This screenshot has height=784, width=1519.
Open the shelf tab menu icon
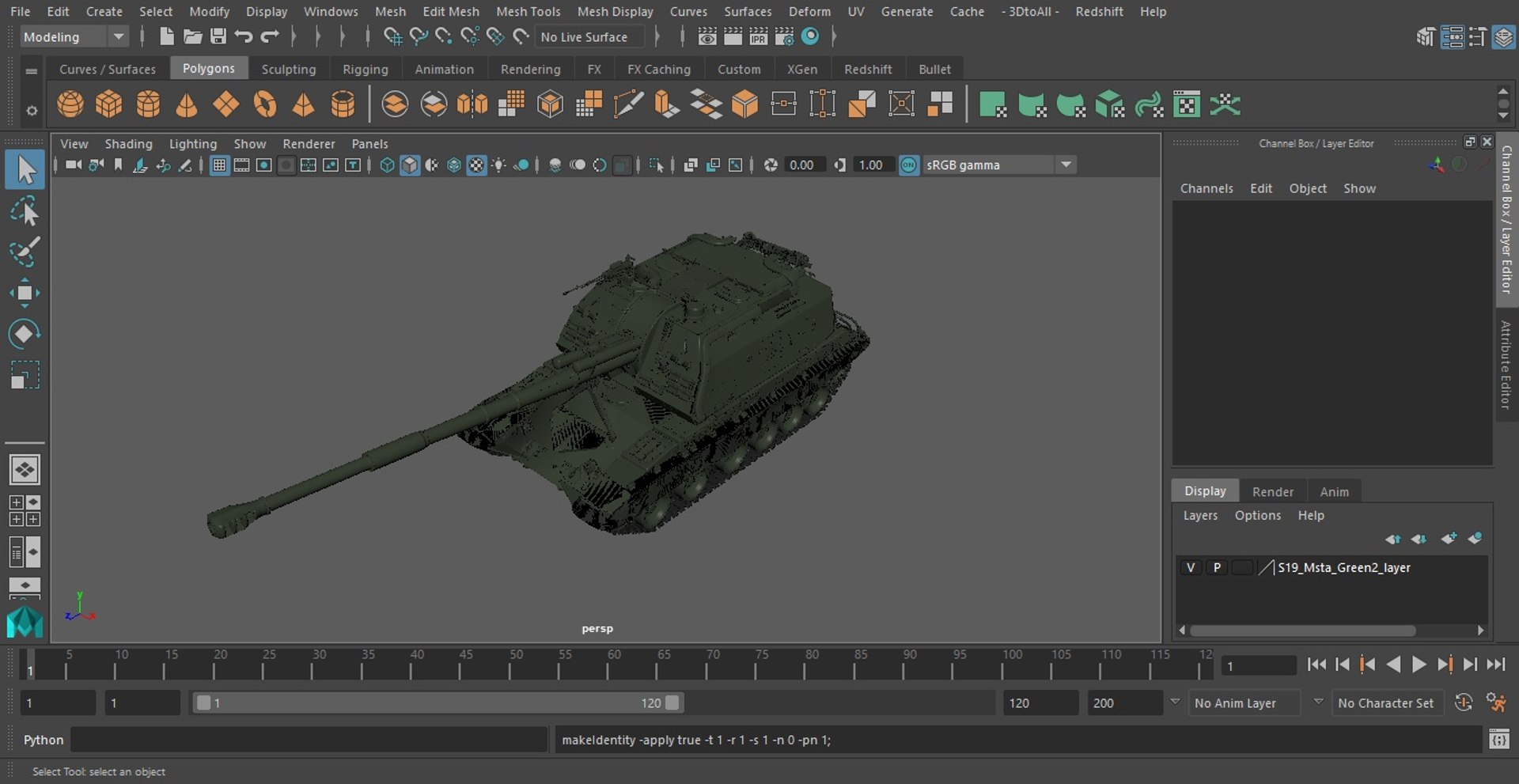pyautogui.click(x=32, y=70)
